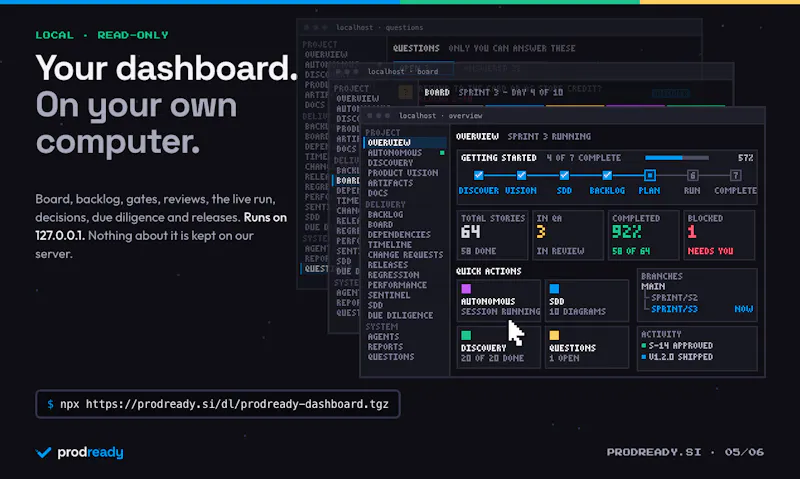
Task: Click the Getting Started progress bar
Action: tap(677, 158)
